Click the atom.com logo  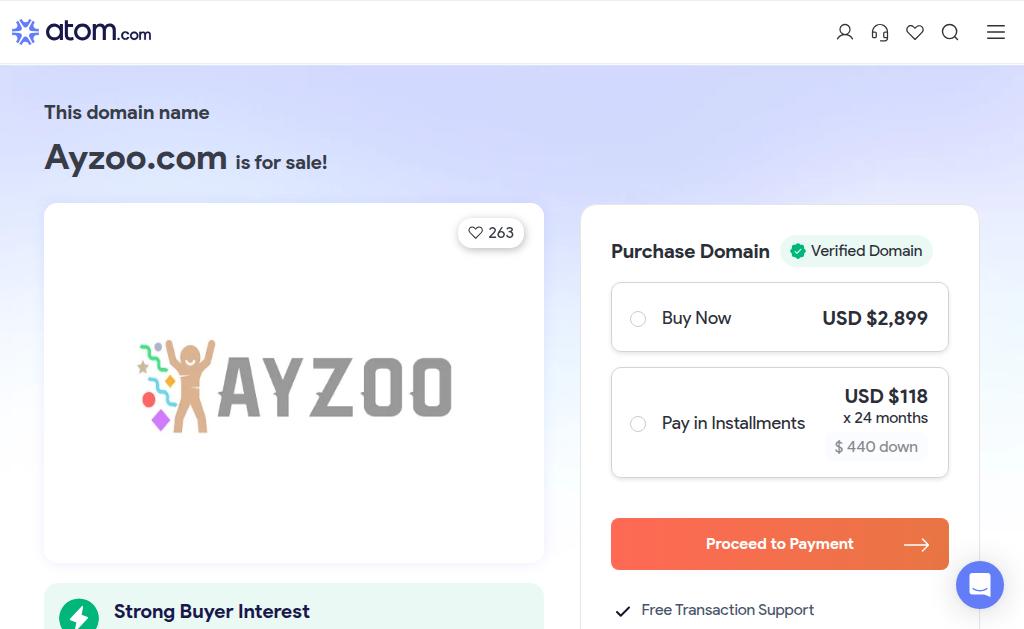[82, 32]
